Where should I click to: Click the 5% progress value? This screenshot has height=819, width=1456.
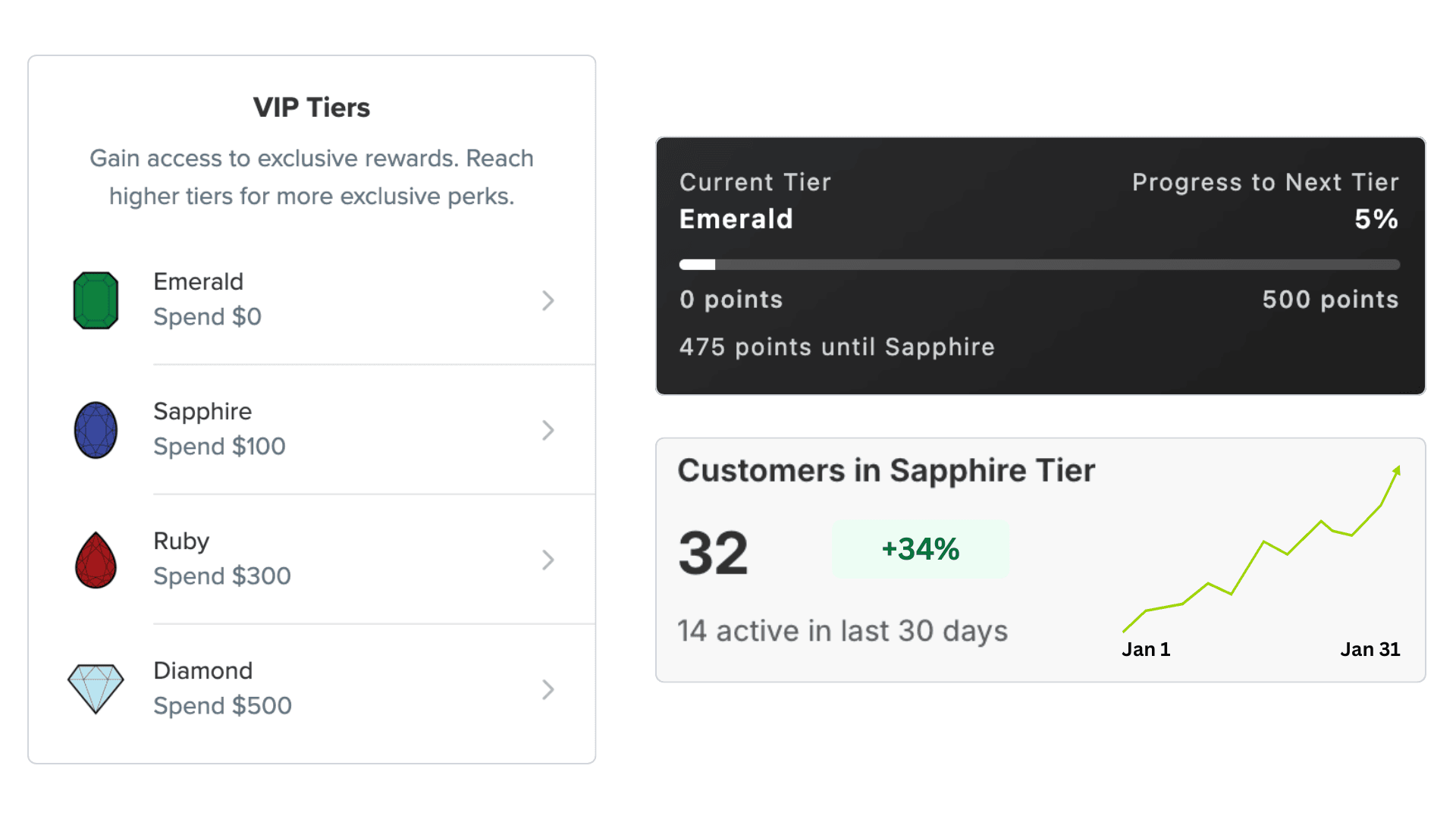point(1376,219)
